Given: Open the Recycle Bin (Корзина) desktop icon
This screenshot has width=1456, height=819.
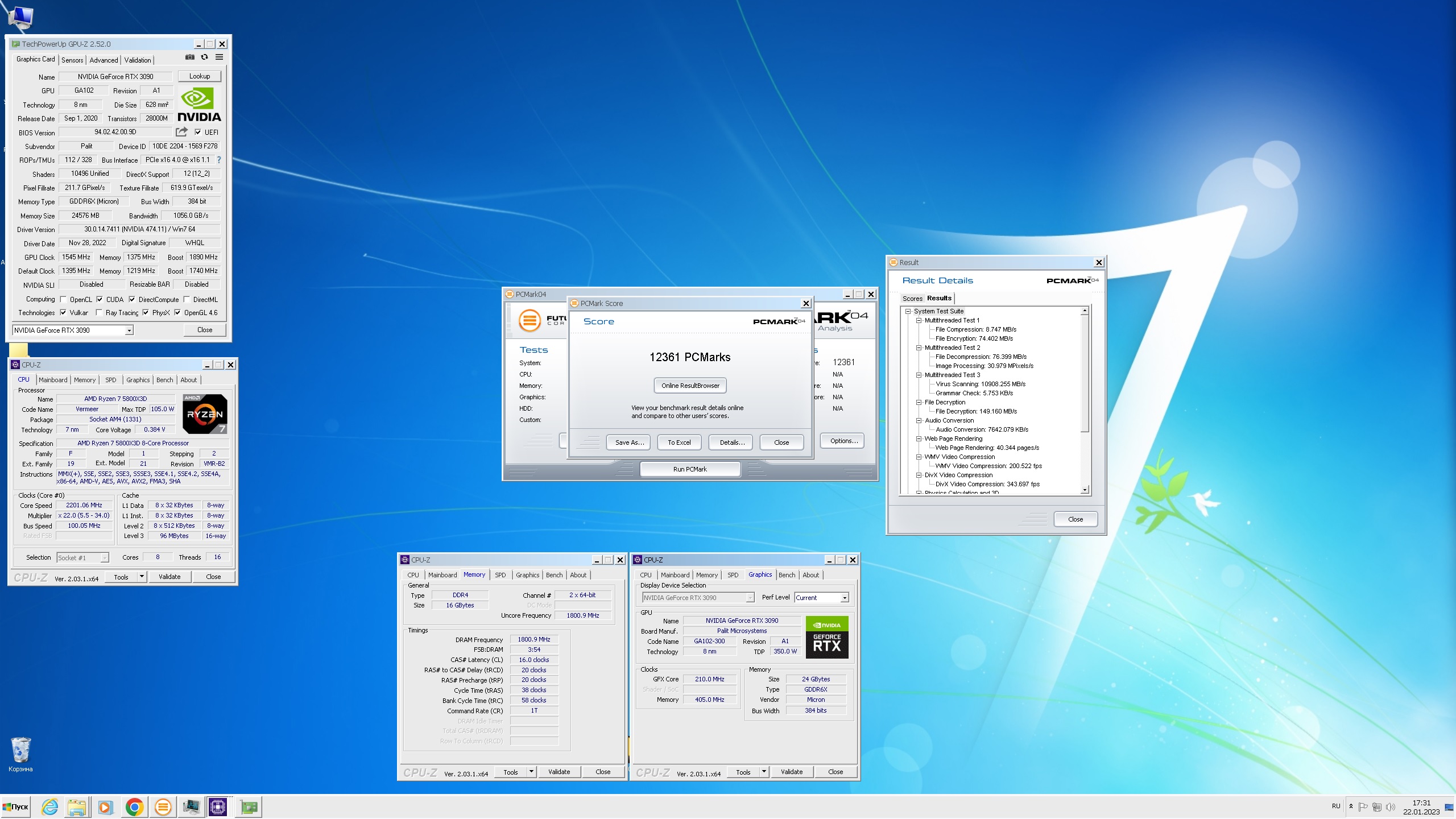Looking at the screenshot, I should point(20,755).
